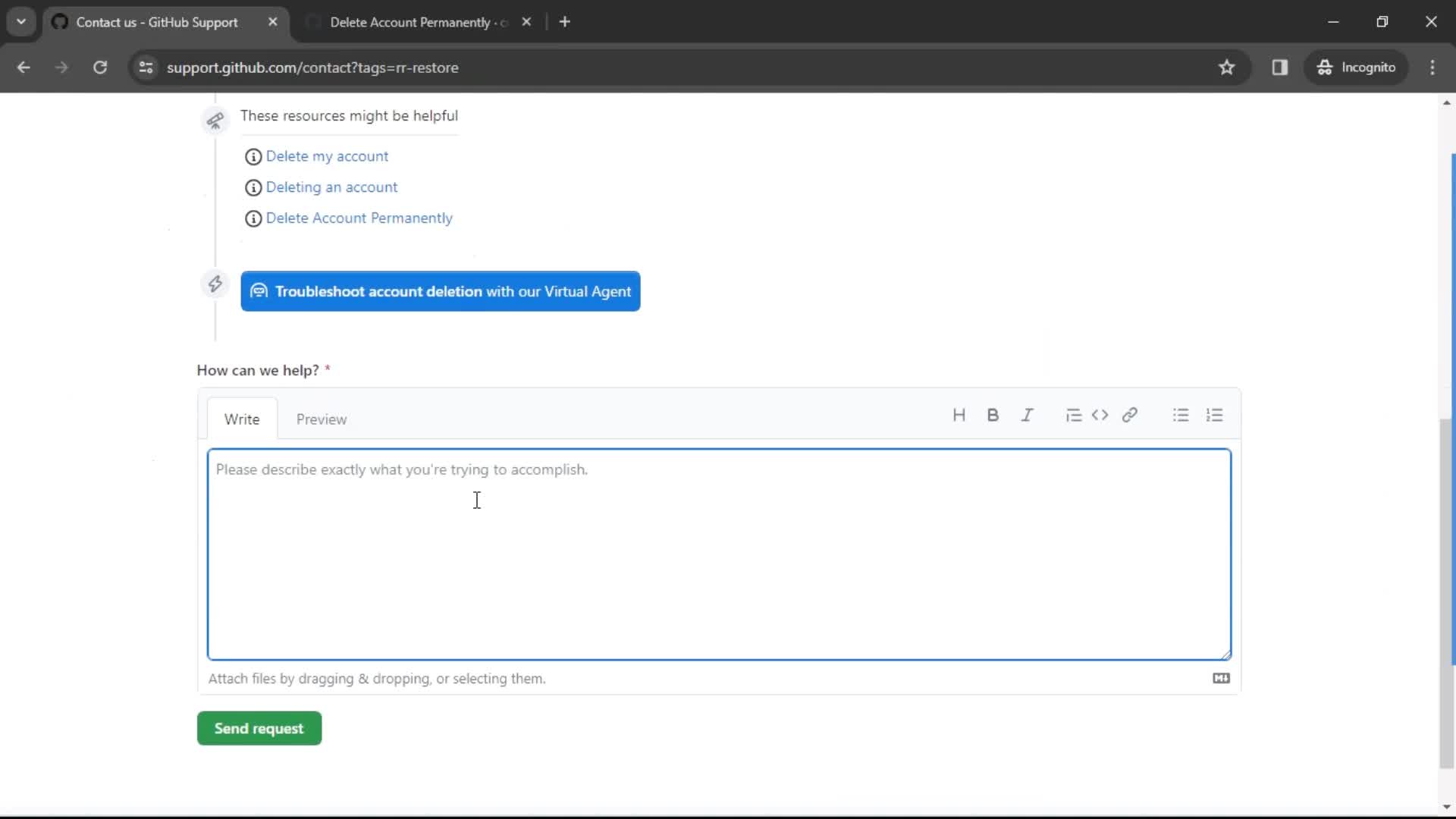This screenshot has width=1456, height=819.
Task: Switch to the Write tab
Action: click(x=241, y=418)
